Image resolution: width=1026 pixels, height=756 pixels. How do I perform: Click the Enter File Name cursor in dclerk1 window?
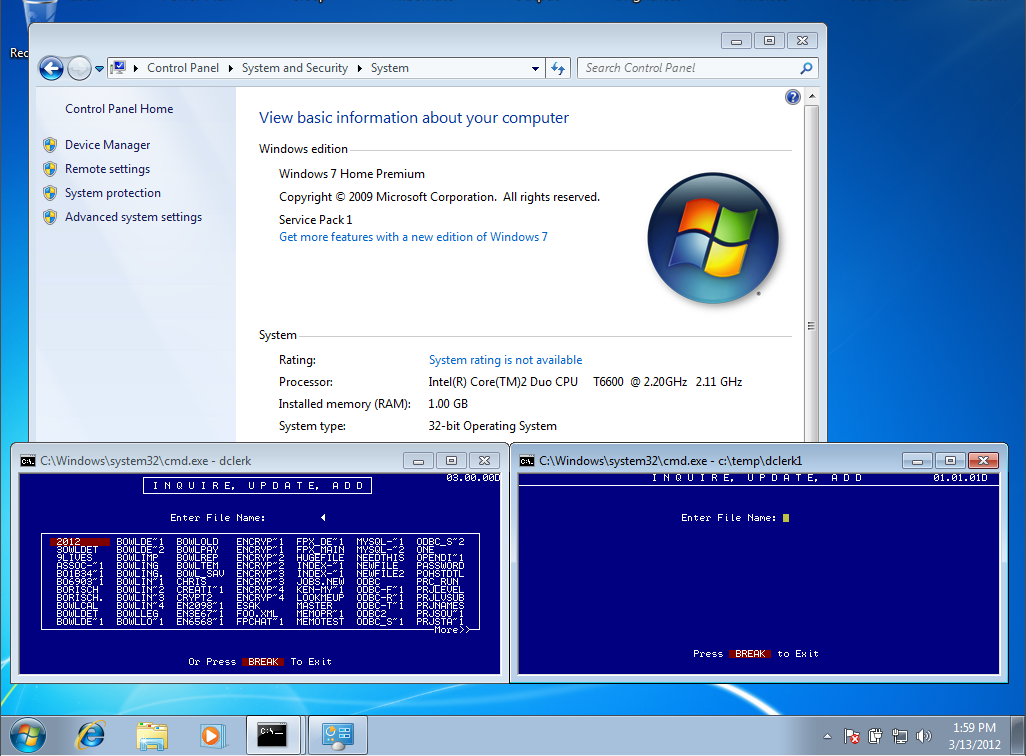[786, 518]
